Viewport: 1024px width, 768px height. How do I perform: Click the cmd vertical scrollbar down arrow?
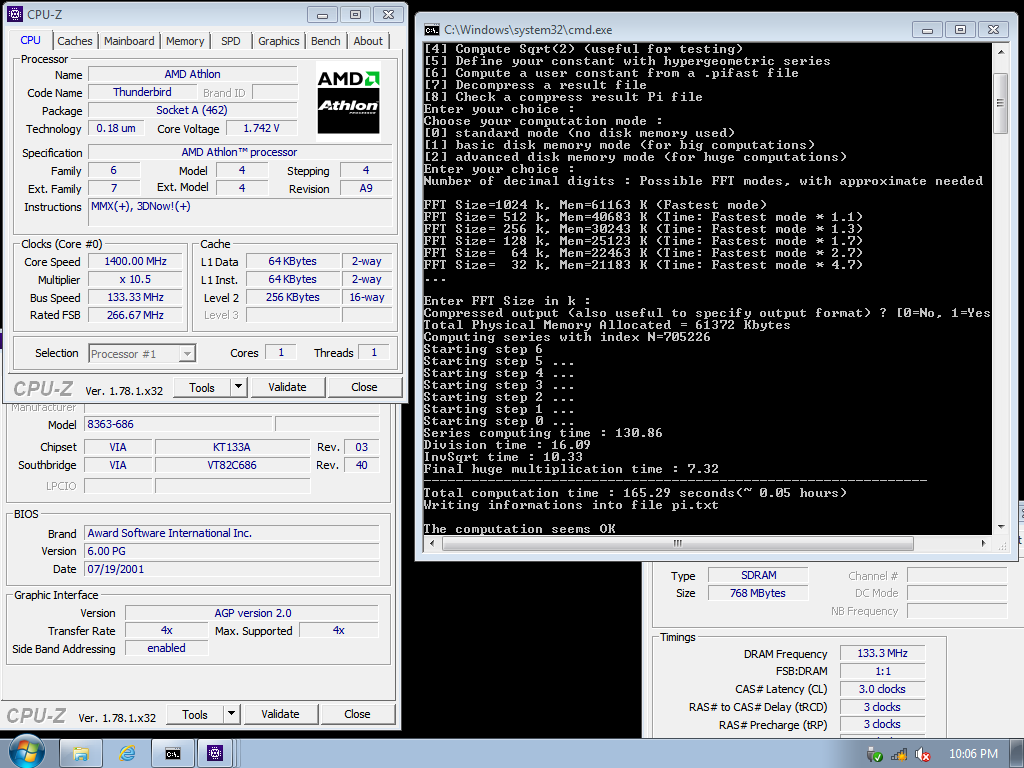[x=1000, y=526]
